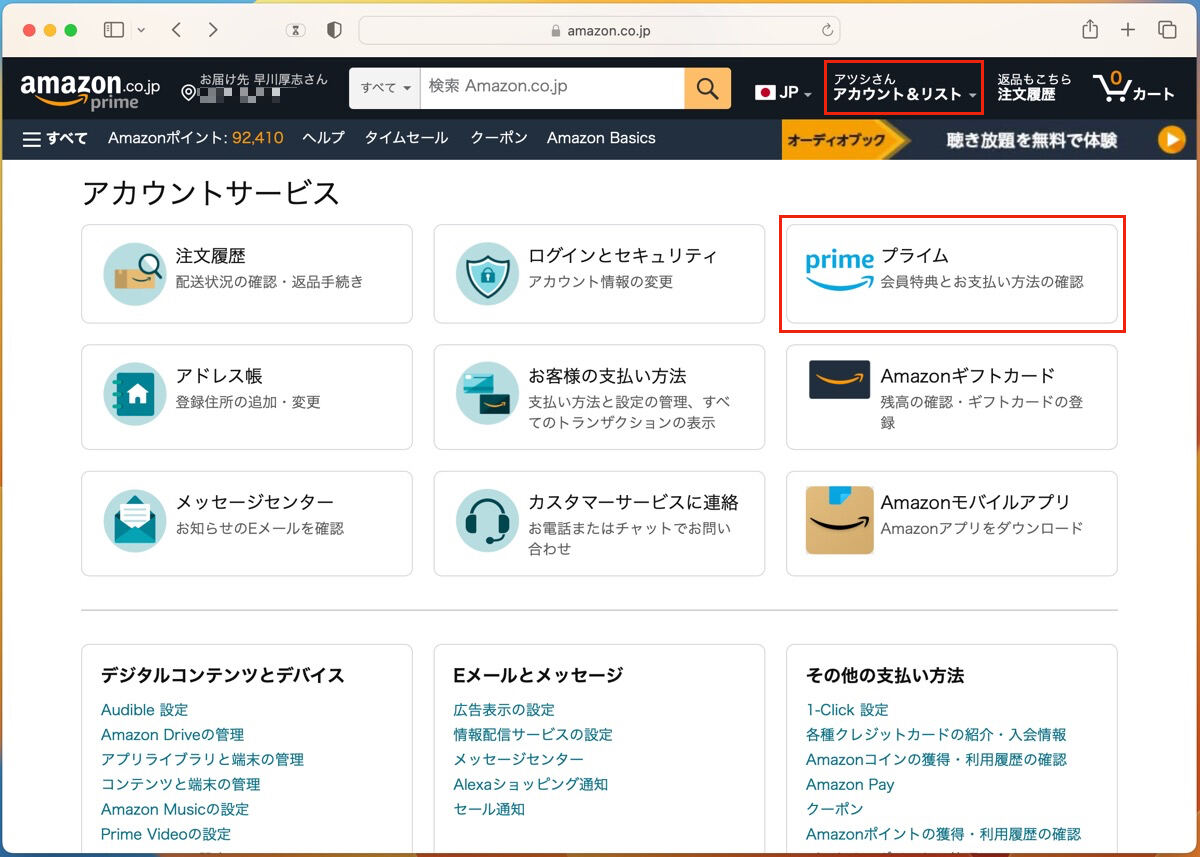Click the Amazon.co.jp prime logo
Image resolution: width=1200 pixels, height=857 pixels.
click(89, 91)
